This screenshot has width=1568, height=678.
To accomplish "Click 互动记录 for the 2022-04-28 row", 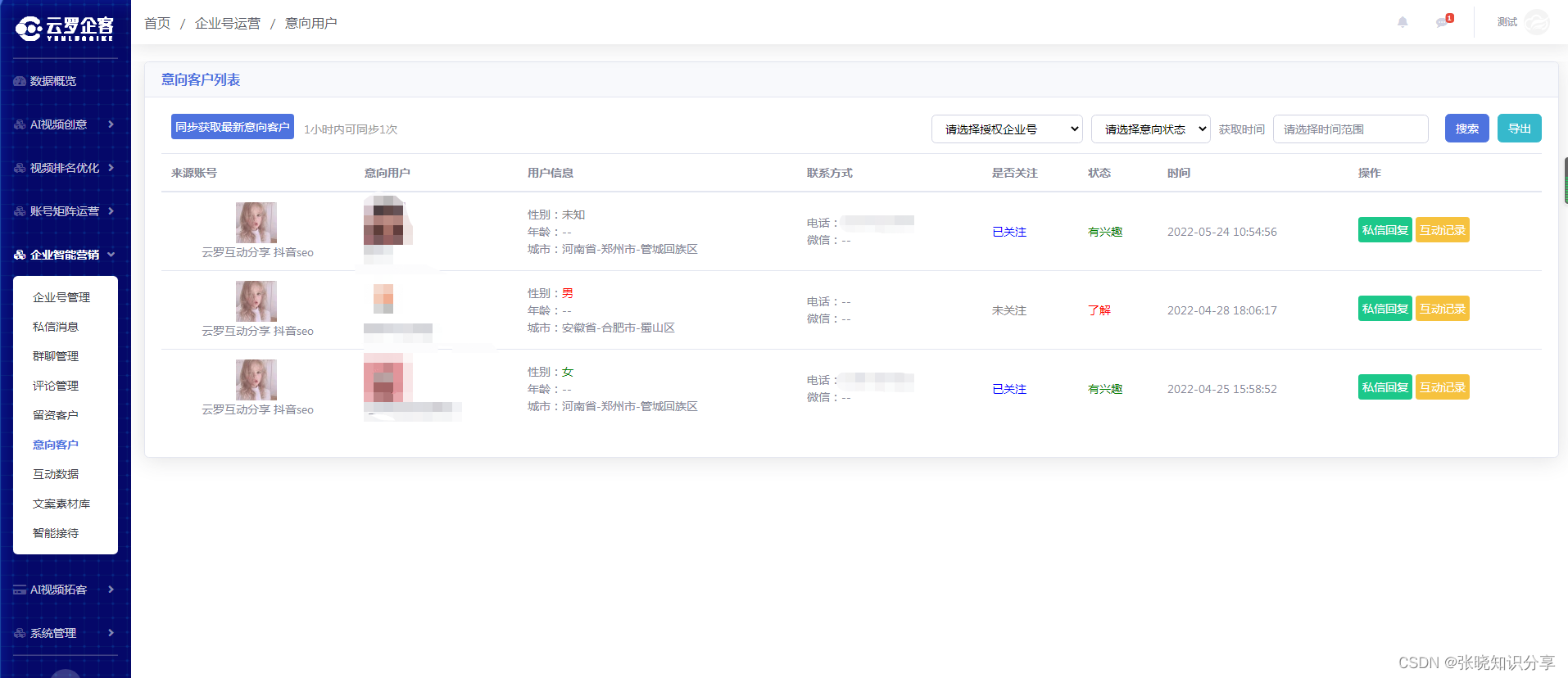I will click(1443, 309).
